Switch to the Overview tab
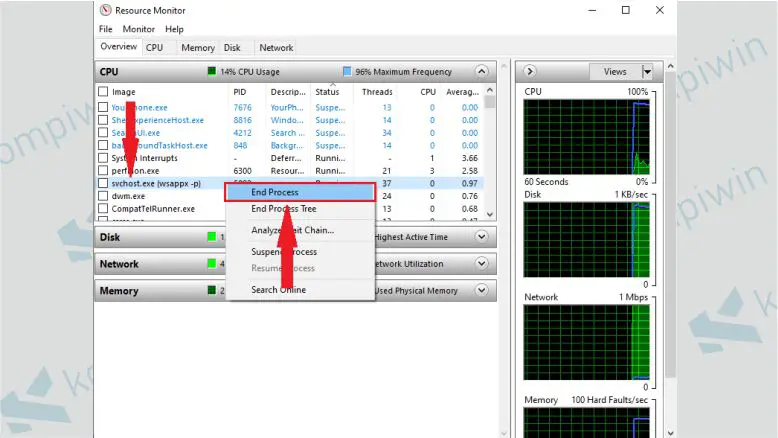Screen dimensions: 778x438 coord(119,47)
